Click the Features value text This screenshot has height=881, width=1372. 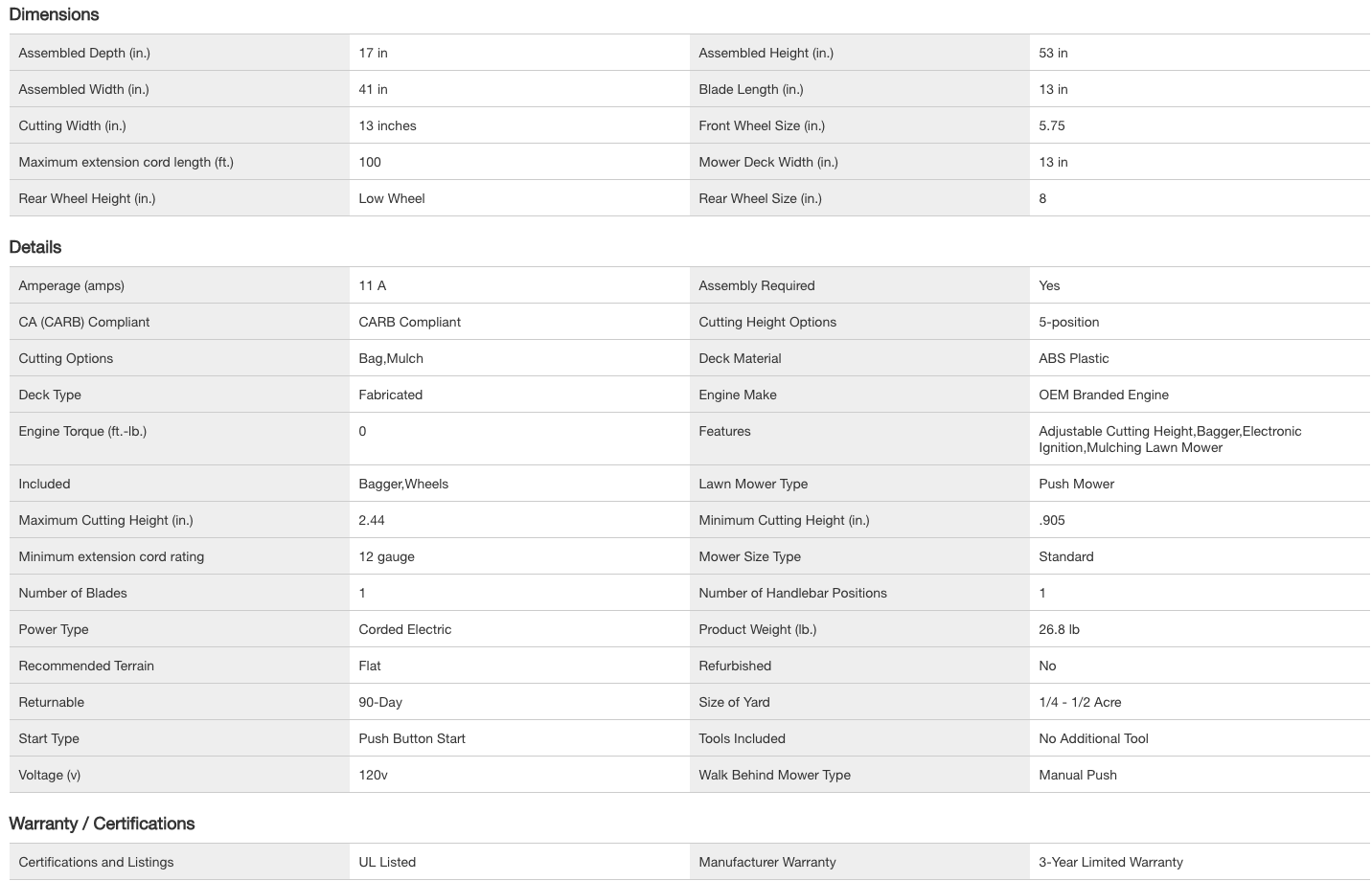coord(1169,439)
